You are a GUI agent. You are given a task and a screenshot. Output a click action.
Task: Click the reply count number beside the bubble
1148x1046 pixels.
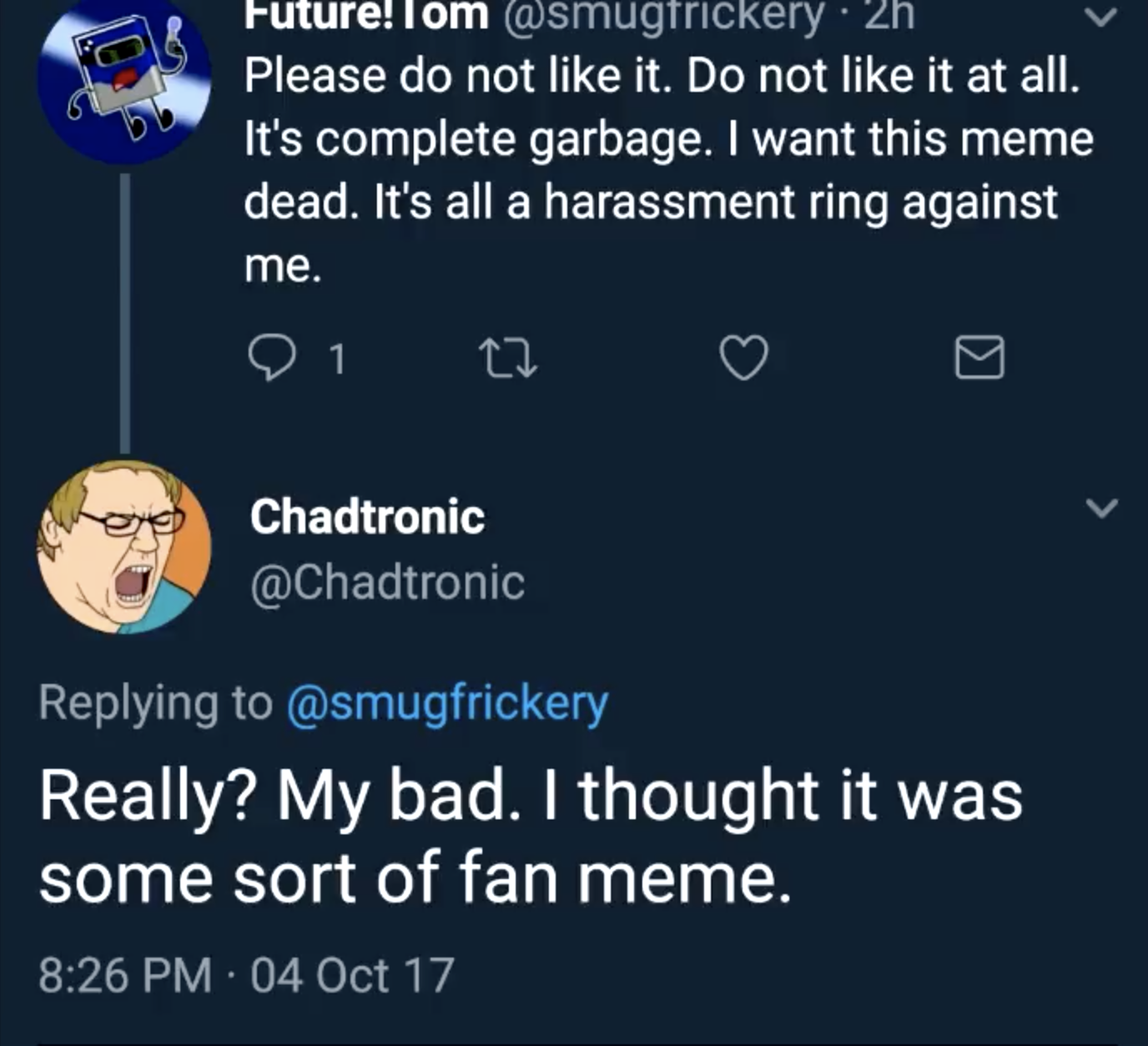(x=337, y=358)
